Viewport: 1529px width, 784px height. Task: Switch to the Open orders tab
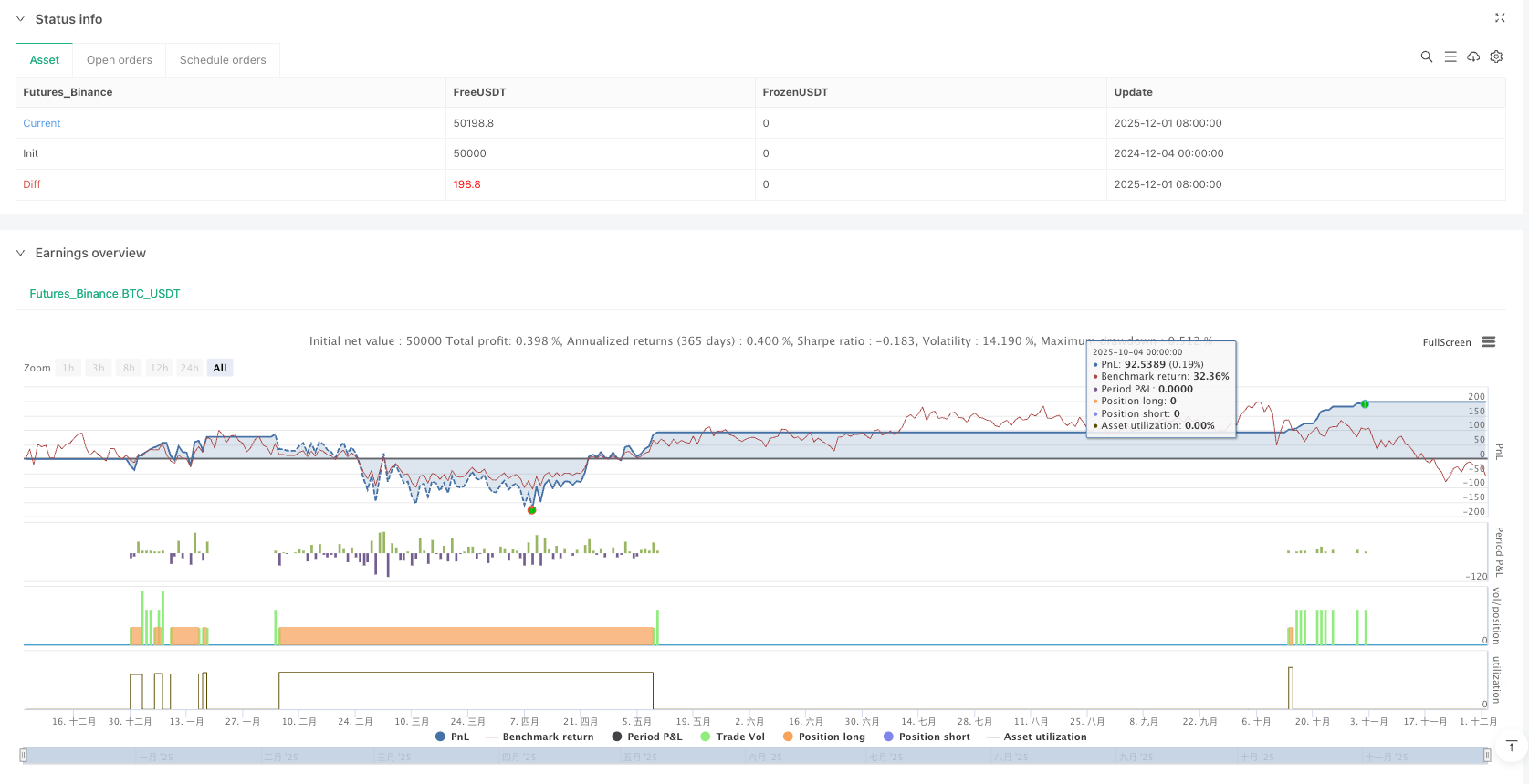(x=120, y=60)
